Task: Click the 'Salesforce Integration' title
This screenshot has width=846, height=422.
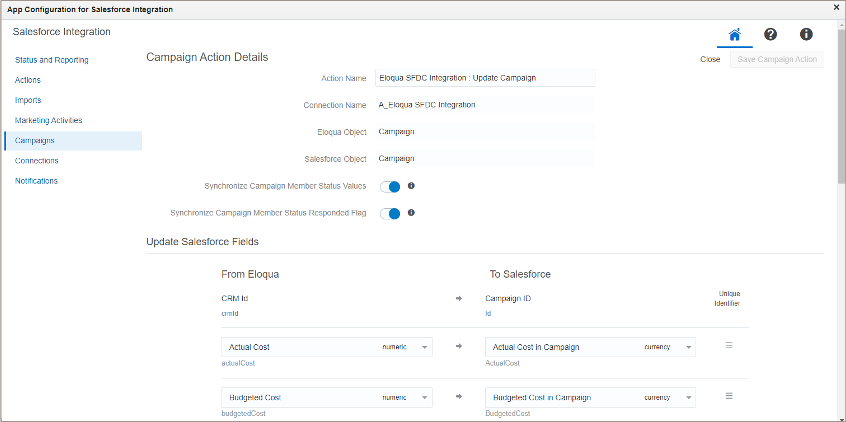Action: coord(62,32)
